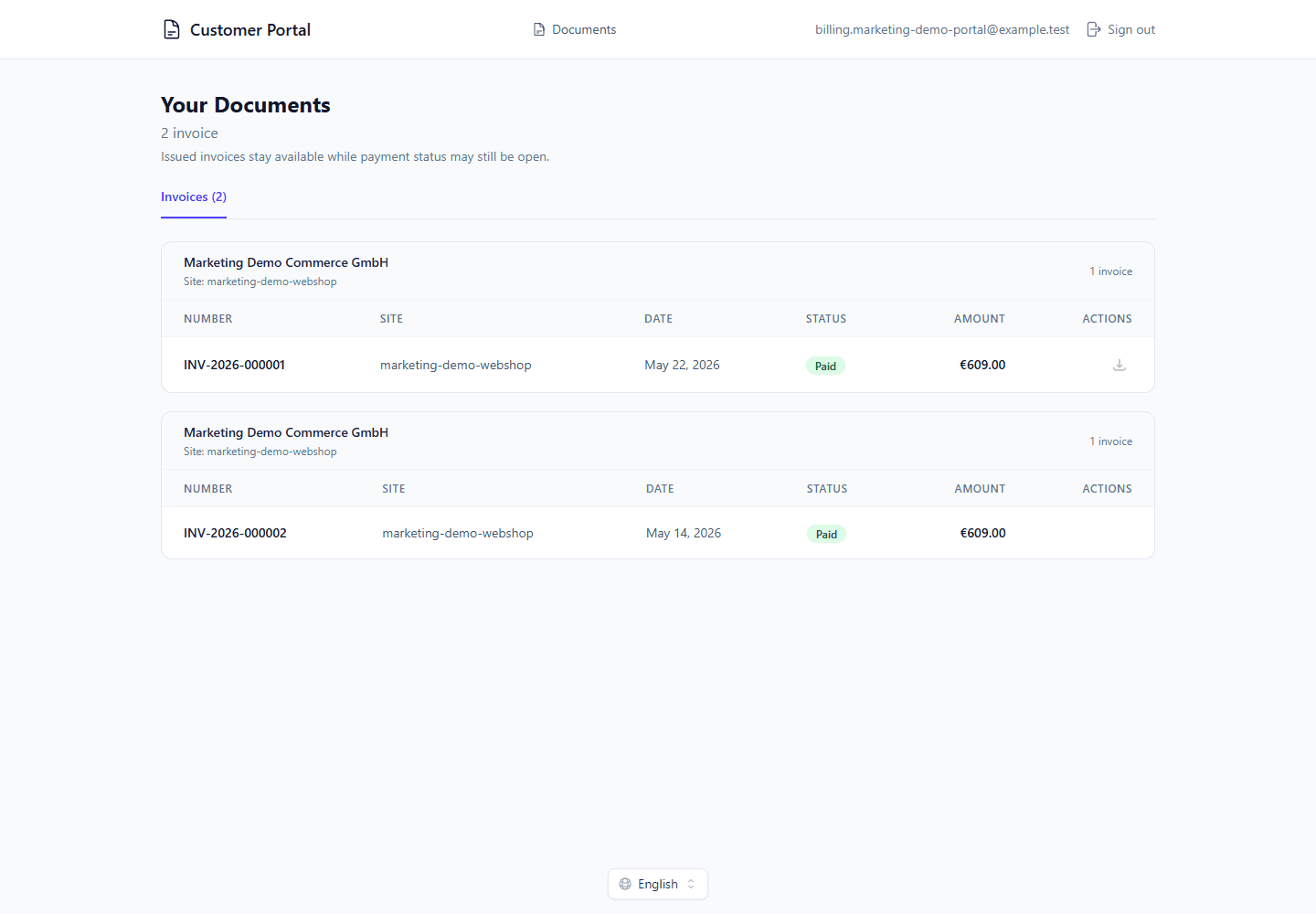This screenshot has height=914, width=1316.
Task: Click site cell in INV-2026-000002 row
Action: [458, 533]
